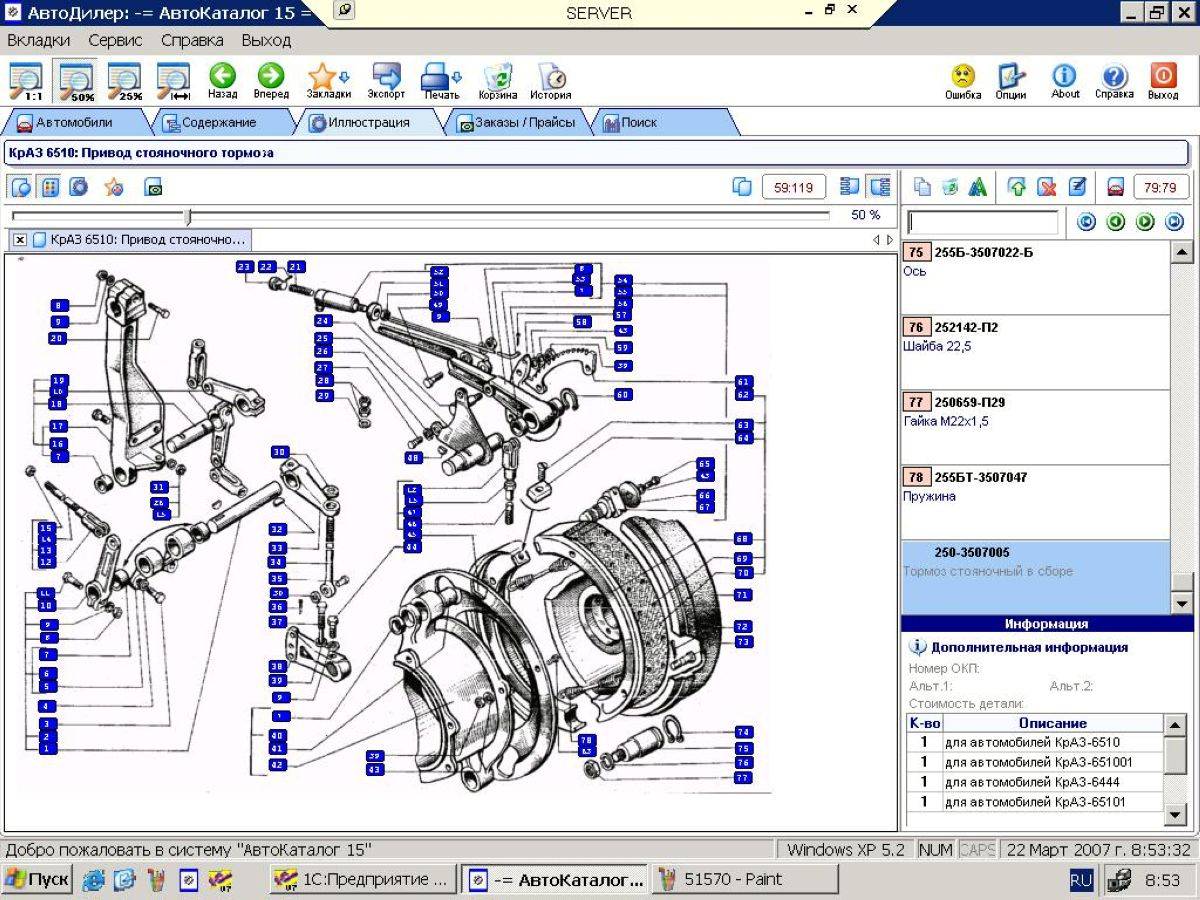1200x900 pixels.
Task: Click the parts list scroll down arrow
Action: click(1181, 603)
